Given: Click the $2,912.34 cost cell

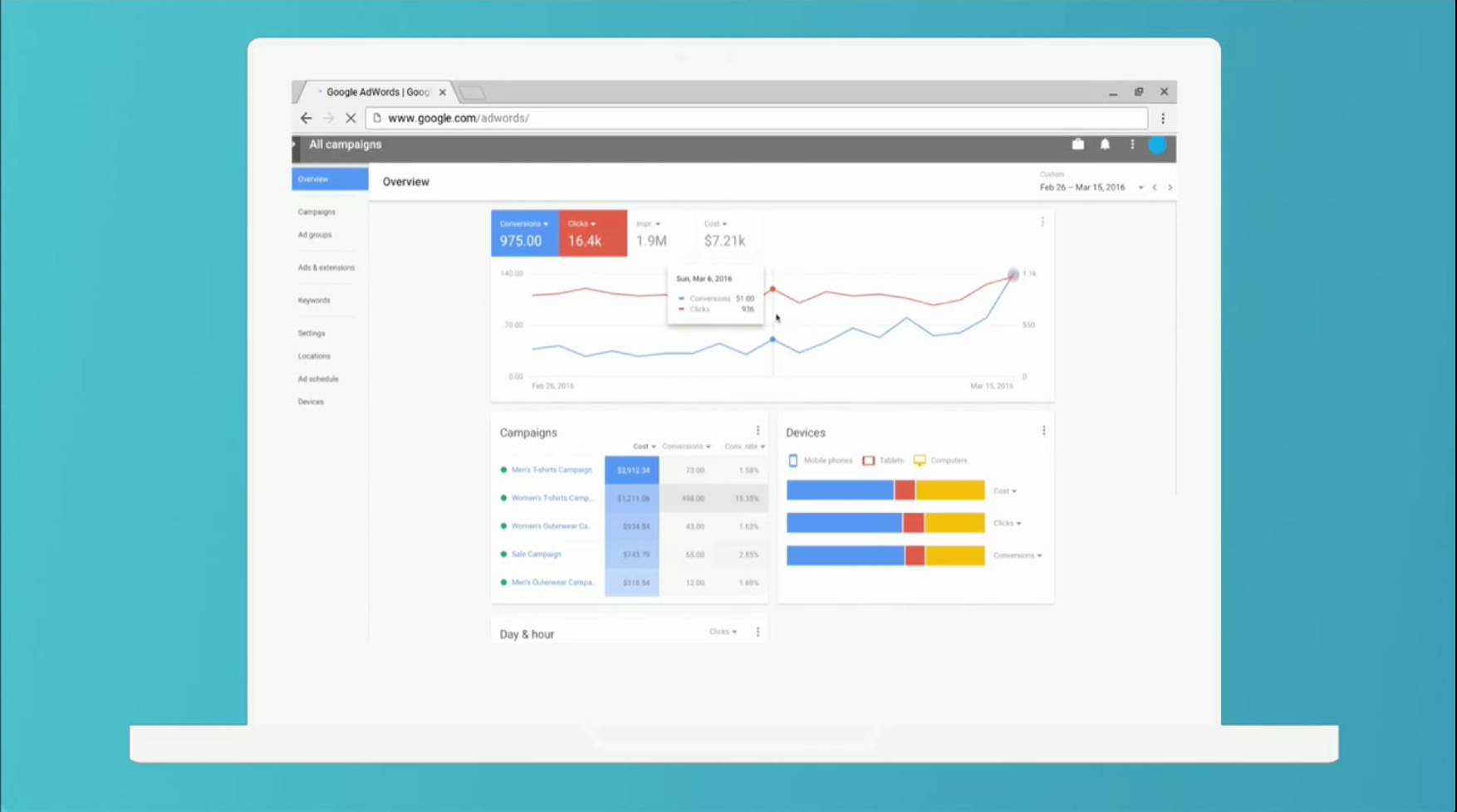Looking at the screenshot, I should pyautogui.click(x=632, y=470).
